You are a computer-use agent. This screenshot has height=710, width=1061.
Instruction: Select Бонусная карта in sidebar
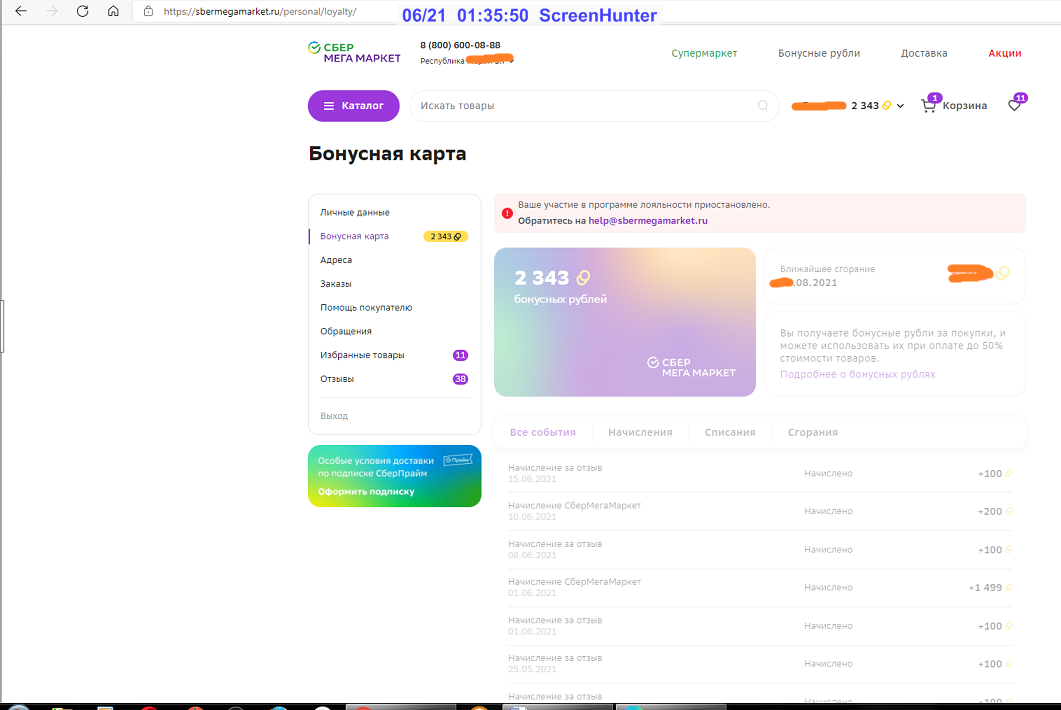[354, 236]
